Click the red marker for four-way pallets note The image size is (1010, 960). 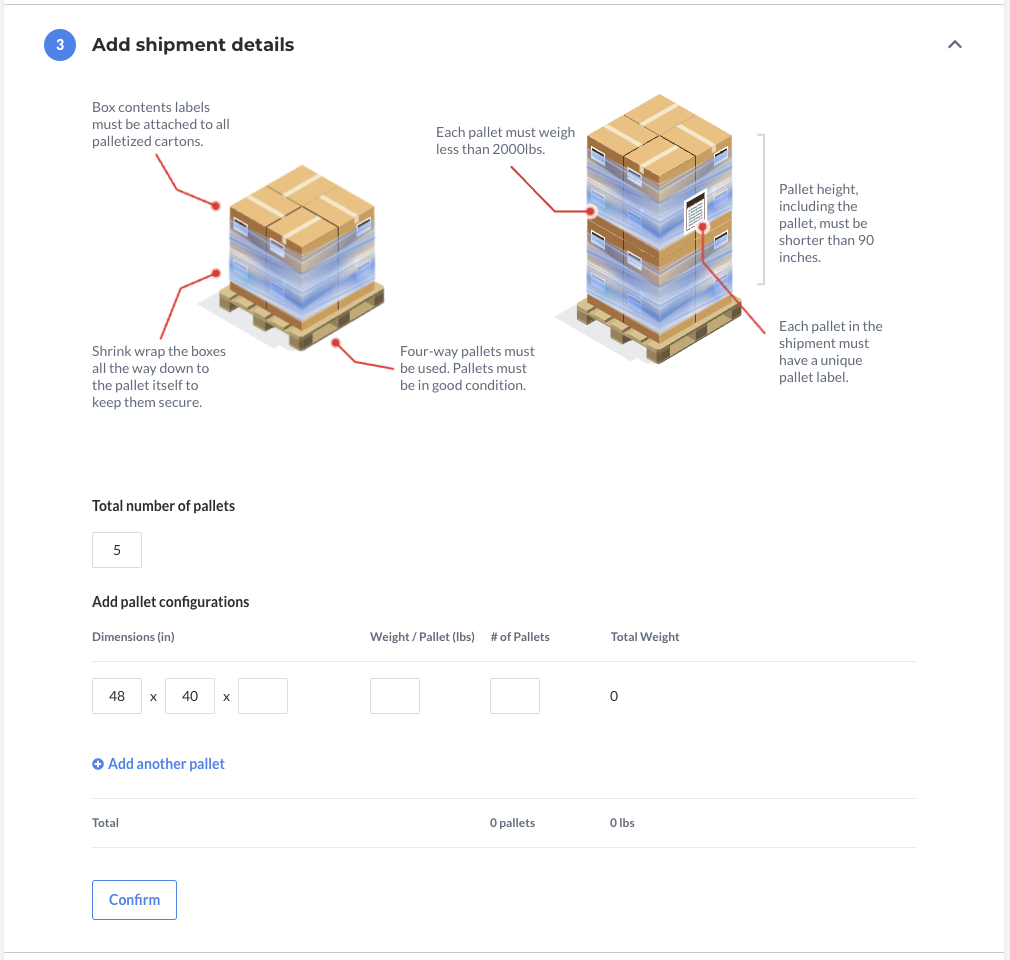[337, 341]
